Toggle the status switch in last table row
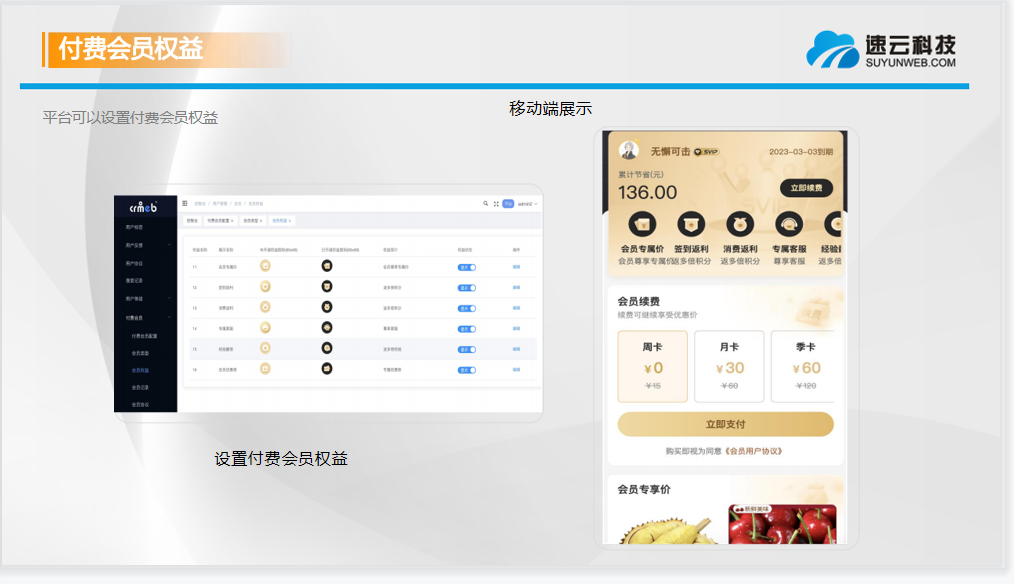Screen dimensions: 1014x584 (466, 369)
